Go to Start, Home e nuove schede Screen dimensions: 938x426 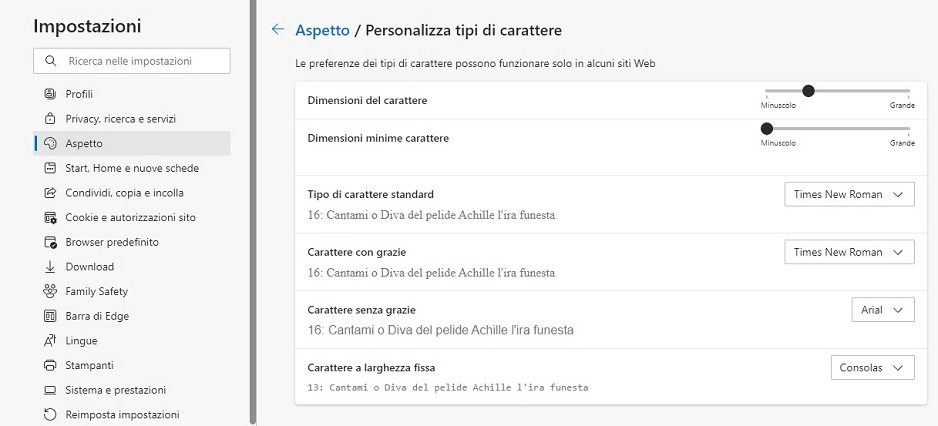[x=132, y=168]
